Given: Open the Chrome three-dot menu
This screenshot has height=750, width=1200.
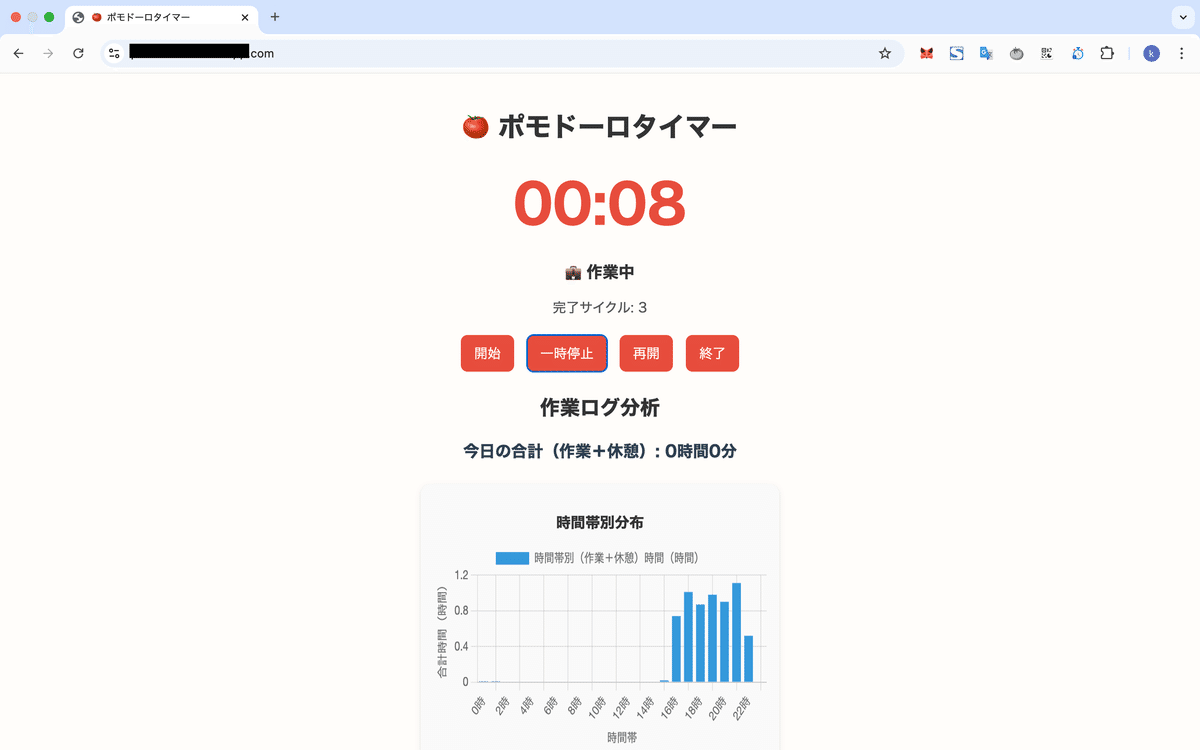Looking at the screenshot, I should pos(1181,53).
